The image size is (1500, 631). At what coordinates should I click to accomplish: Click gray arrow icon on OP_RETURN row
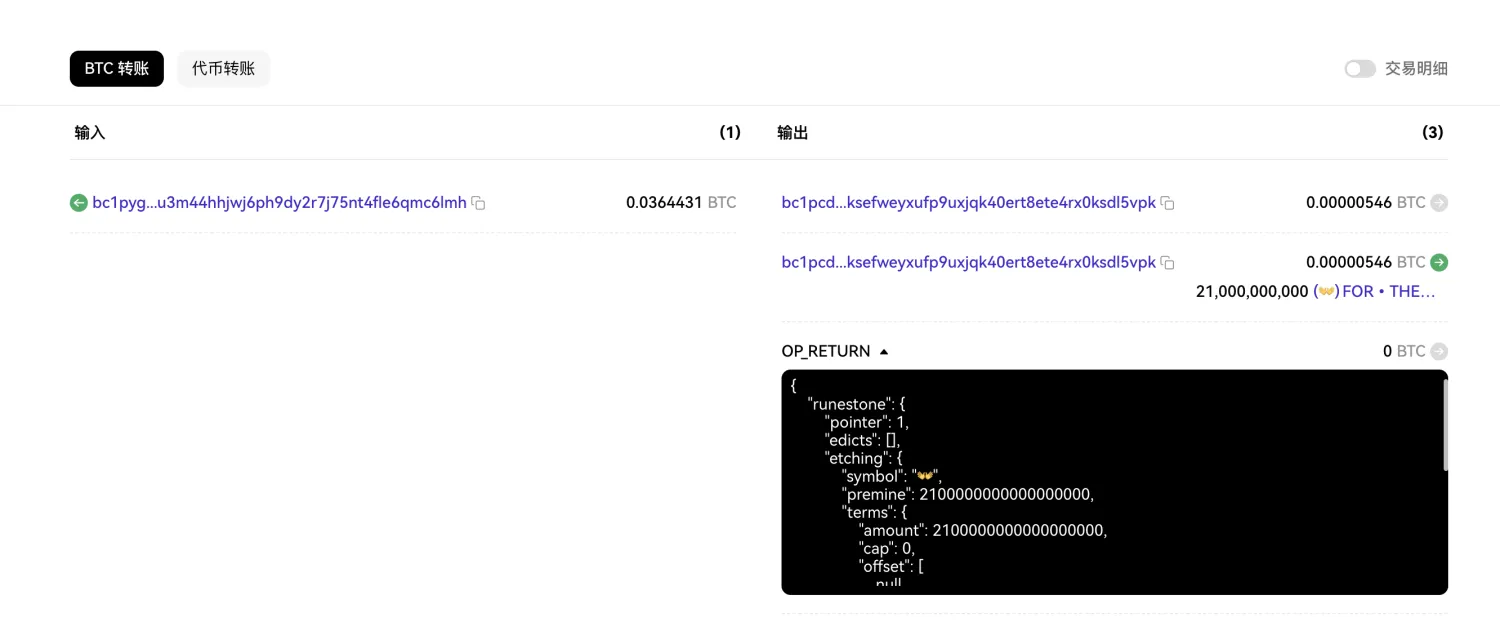pyautogui.click(x=1439, y=351)
